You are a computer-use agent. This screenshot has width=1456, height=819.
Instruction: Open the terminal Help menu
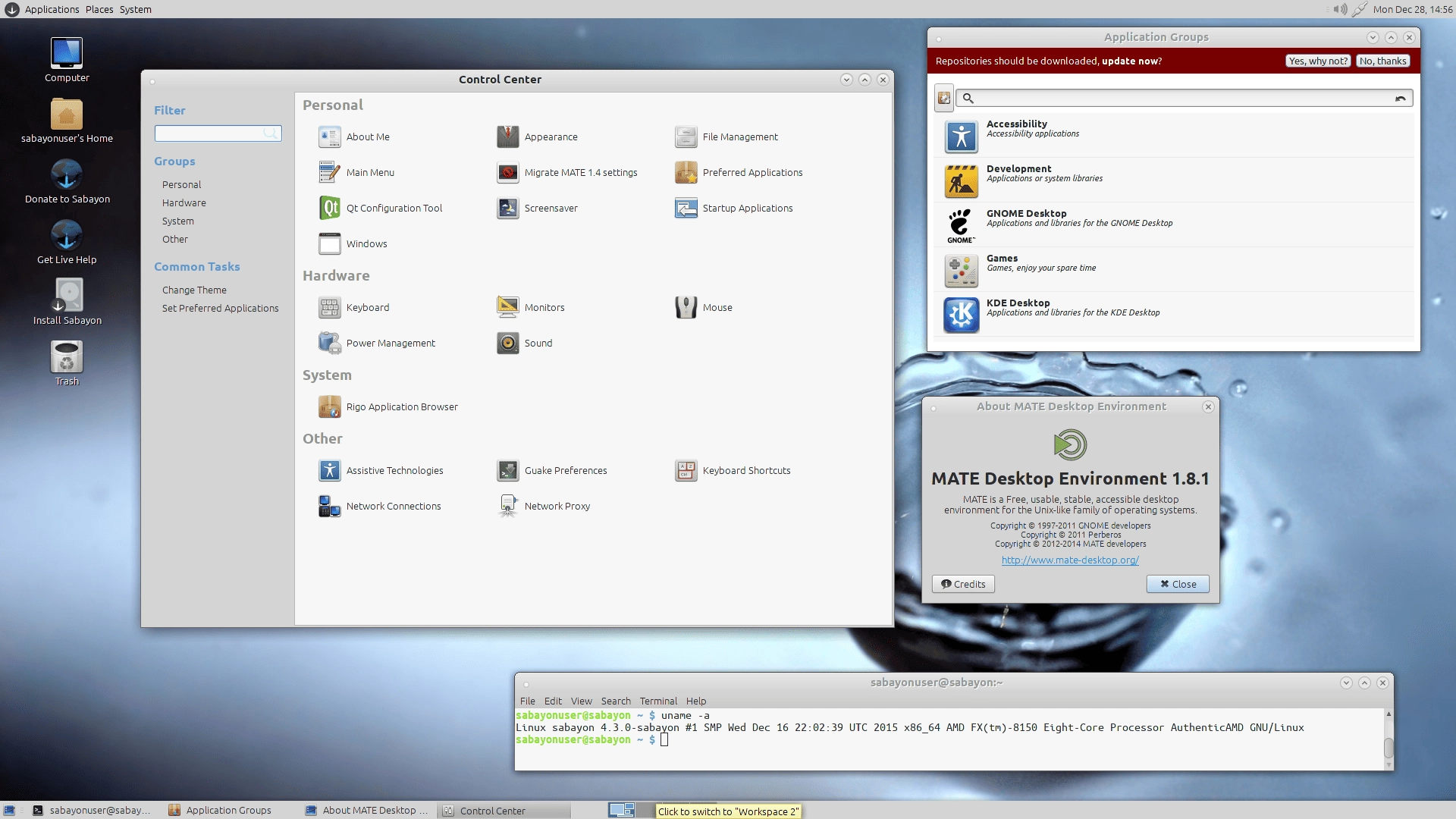click(x=696, y=701)
